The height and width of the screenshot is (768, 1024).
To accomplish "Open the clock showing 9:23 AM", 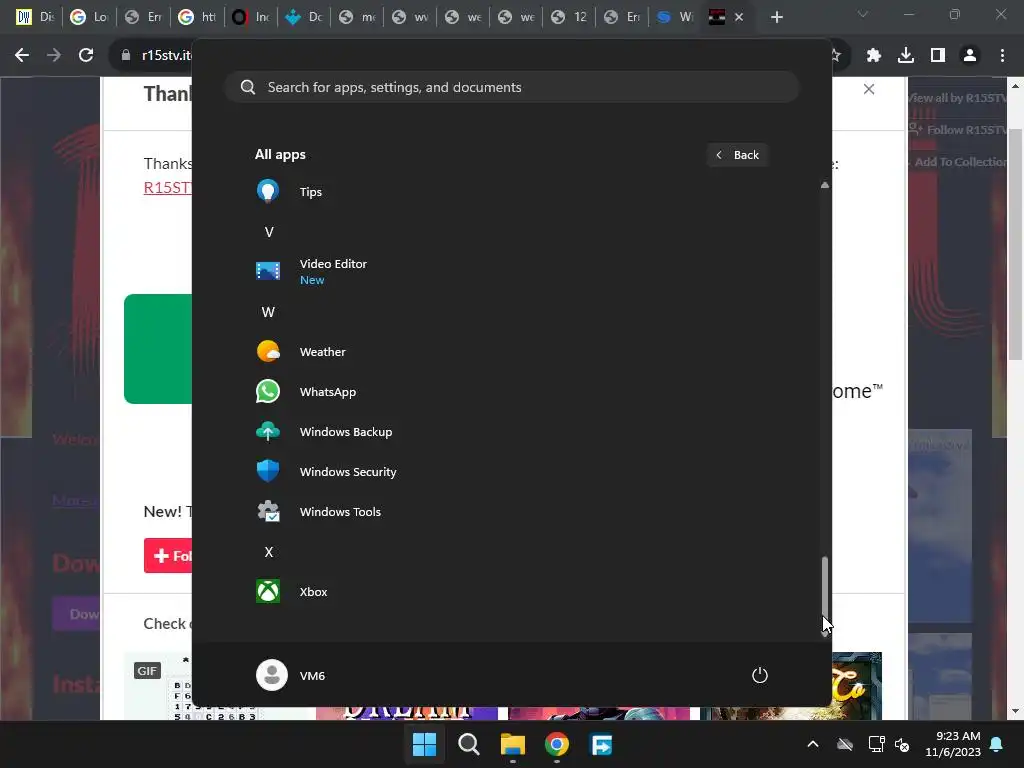I will tap(953, 744).
